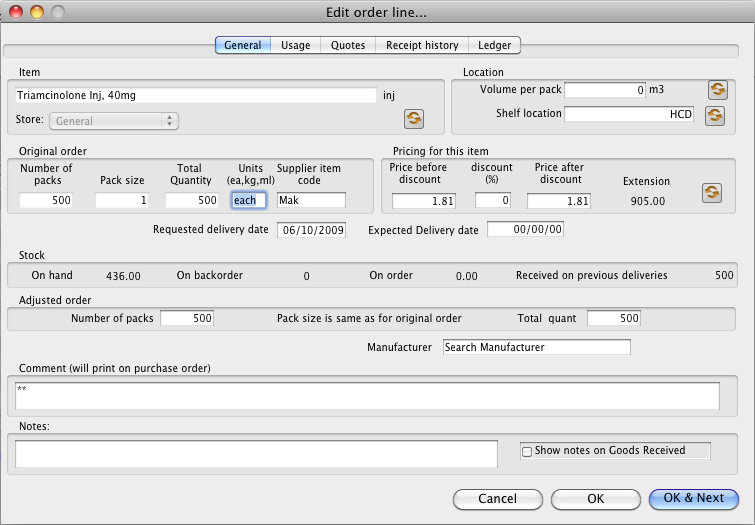The image size is (755, 525).
Task: Click the purchase order Comment text area
Action: 367,396
